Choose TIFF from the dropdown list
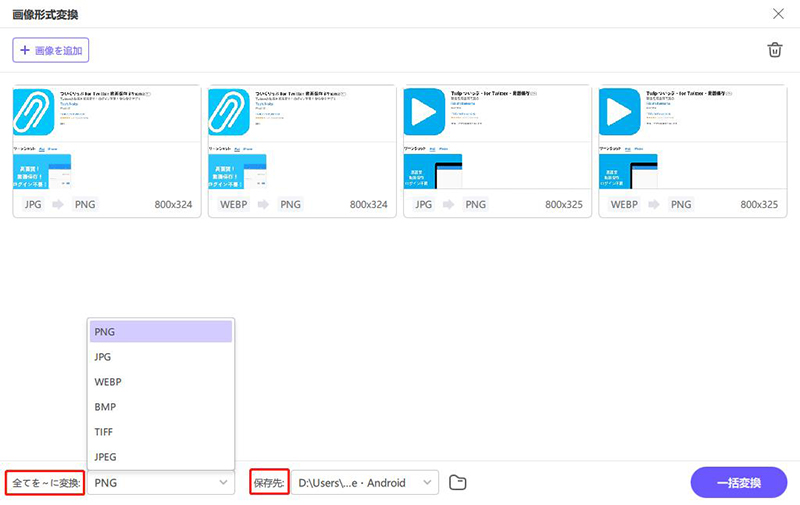The height and width of the screenshot is (505, 800). point(161,432)
